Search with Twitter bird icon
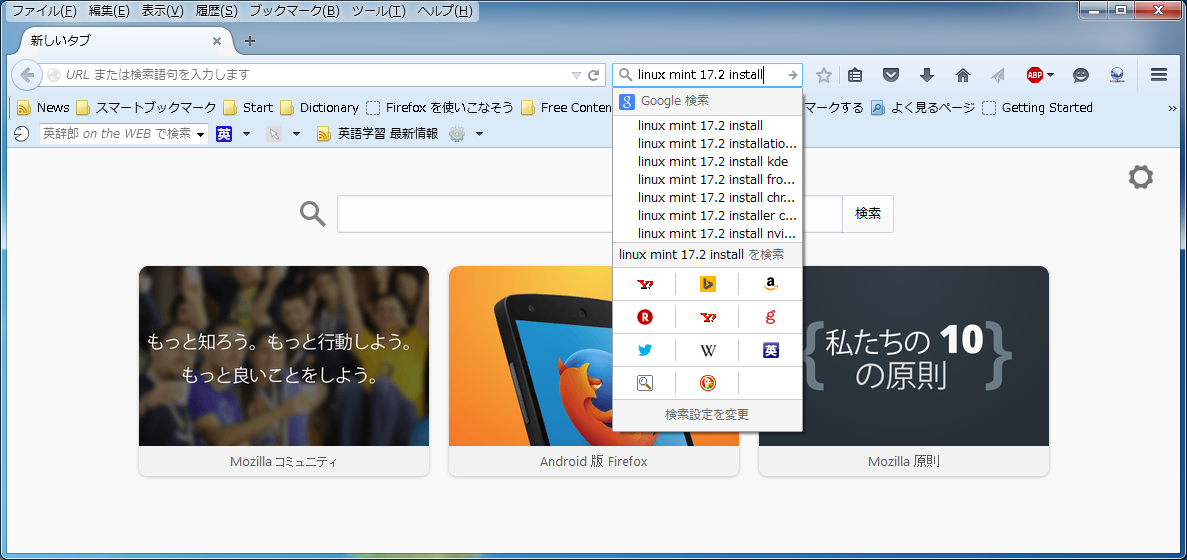The height and width of the screenshot is (560, 1187). tap(645, 350)
